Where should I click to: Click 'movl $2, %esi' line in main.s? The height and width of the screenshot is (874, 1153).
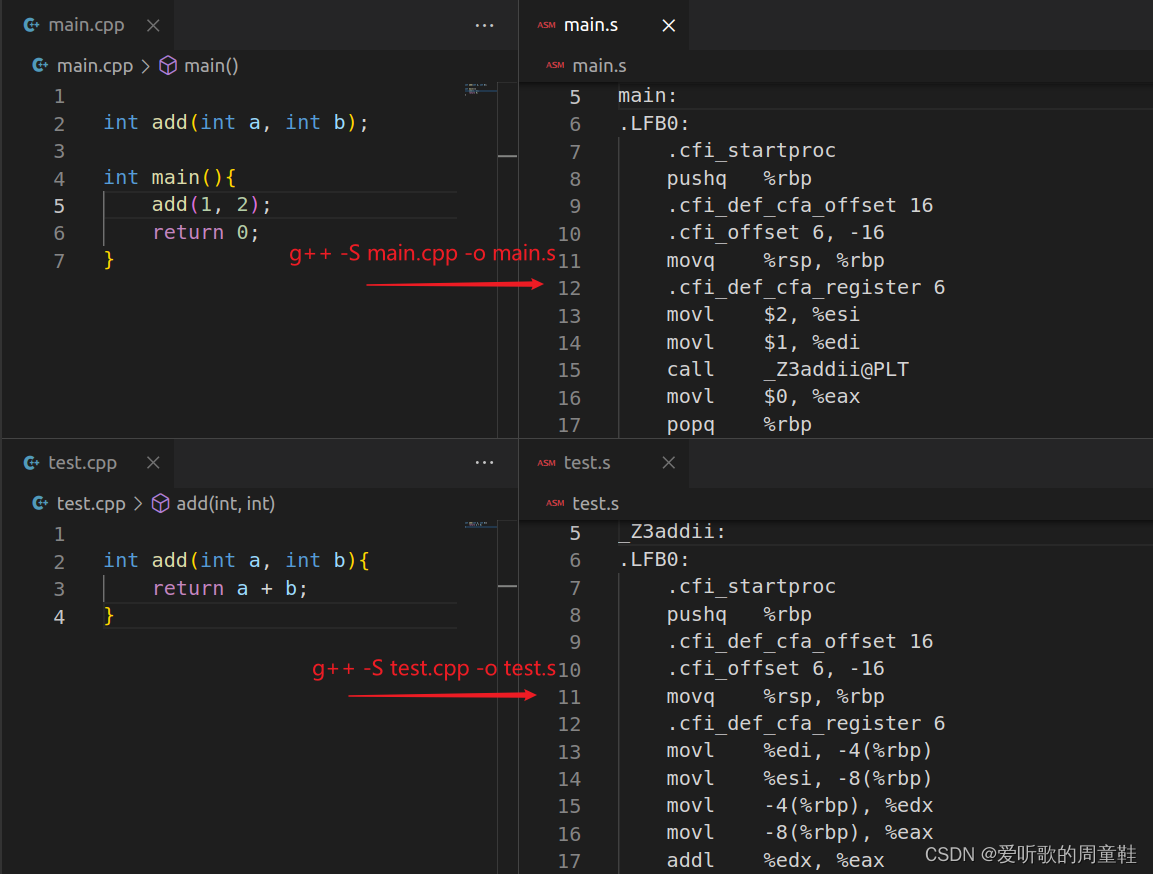[x=763, y=315]
